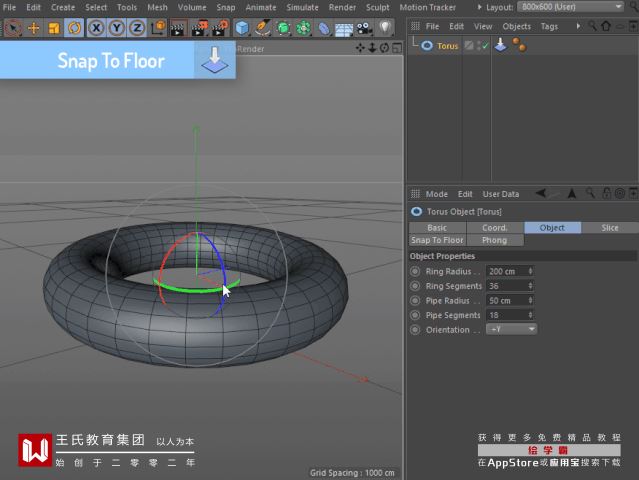The width and height of the screenshot is (639, 480).
Task: Click the Cube primitive icon
Action: click(x=242, y=28)
